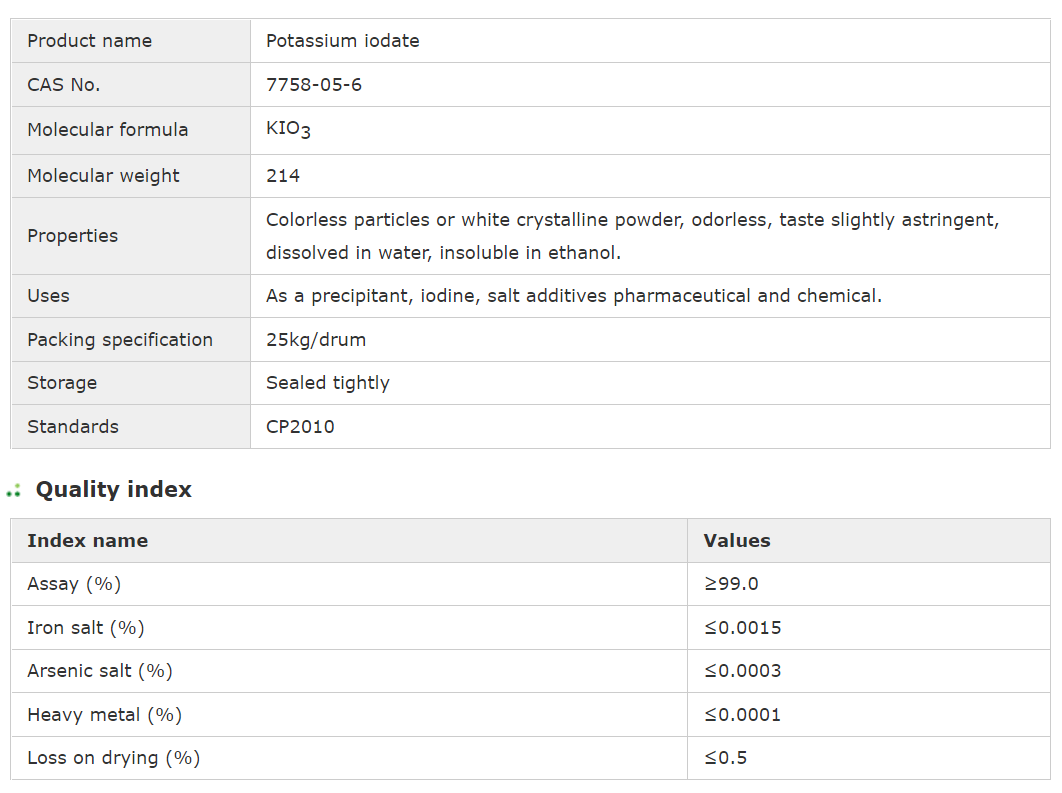Select the CAS number 7758-05-6
Viewport: 1062px width, 793px height.
(314, 85)
